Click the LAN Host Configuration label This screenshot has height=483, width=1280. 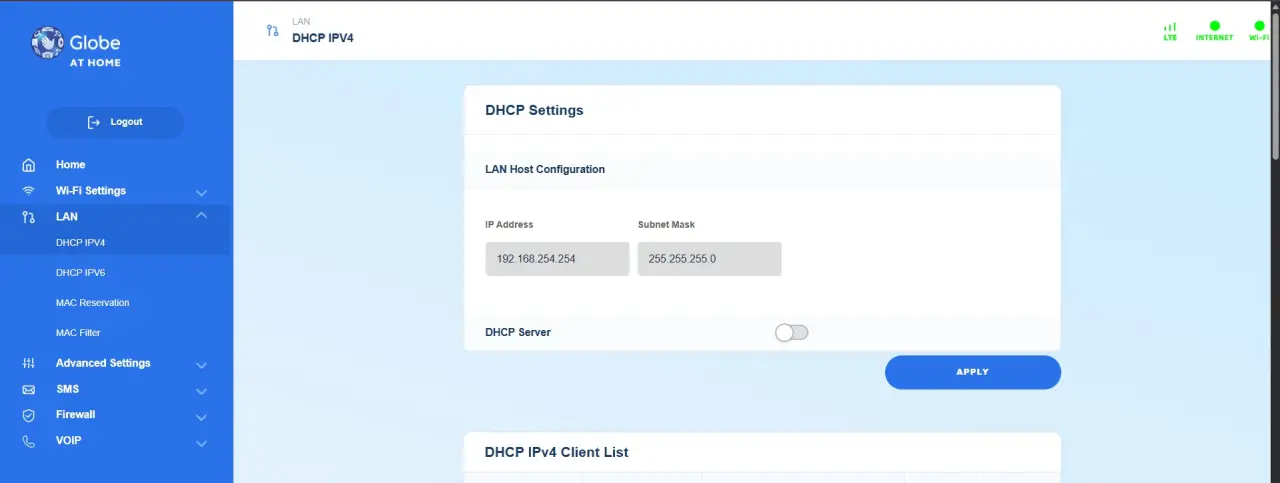(x=545, y=170)
